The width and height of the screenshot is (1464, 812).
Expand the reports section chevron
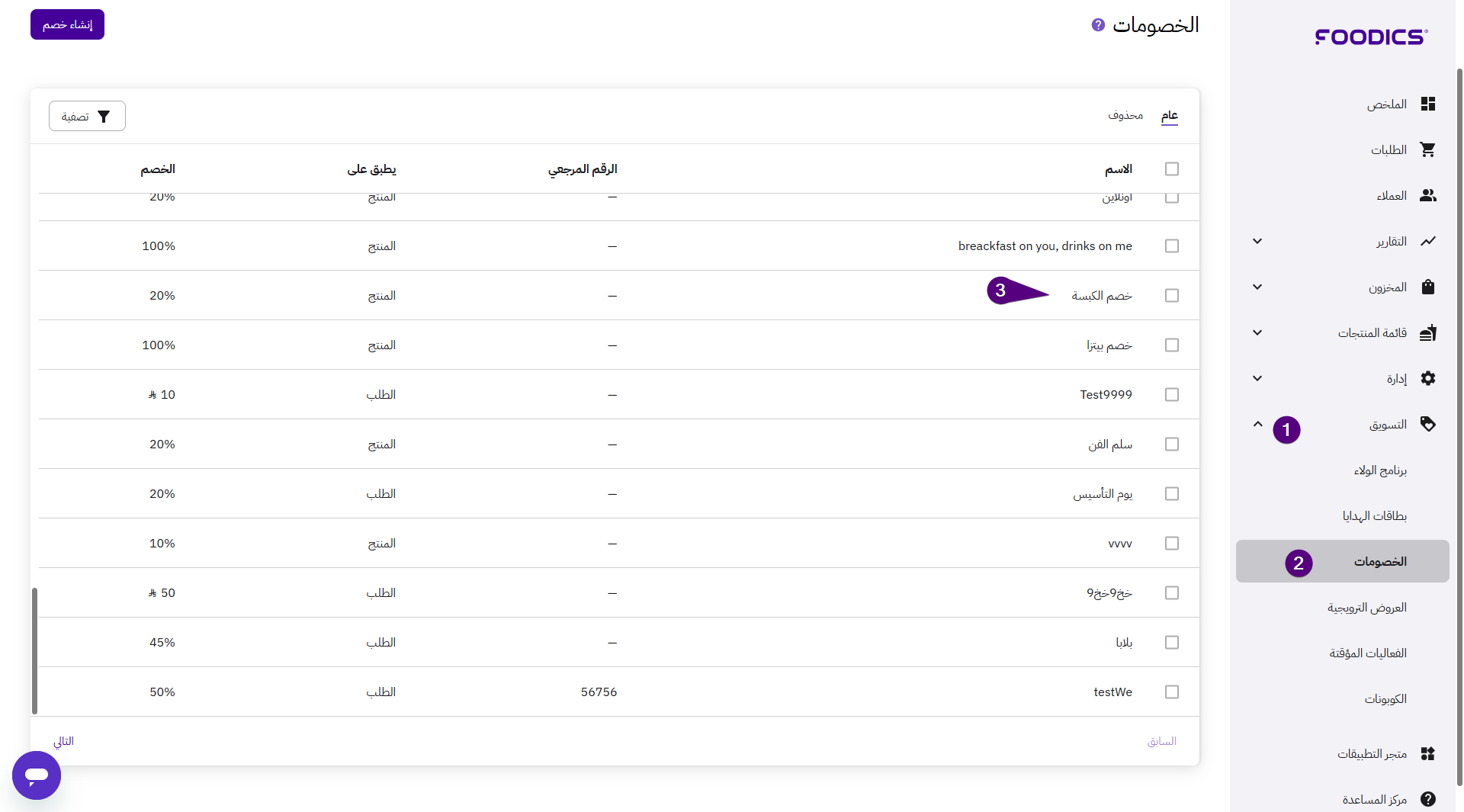click(1257, 242)
